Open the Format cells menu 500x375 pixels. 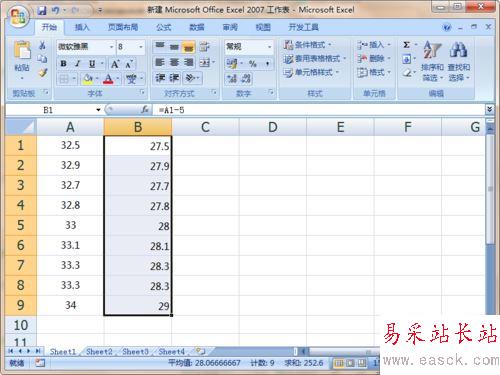click(373, 72)
